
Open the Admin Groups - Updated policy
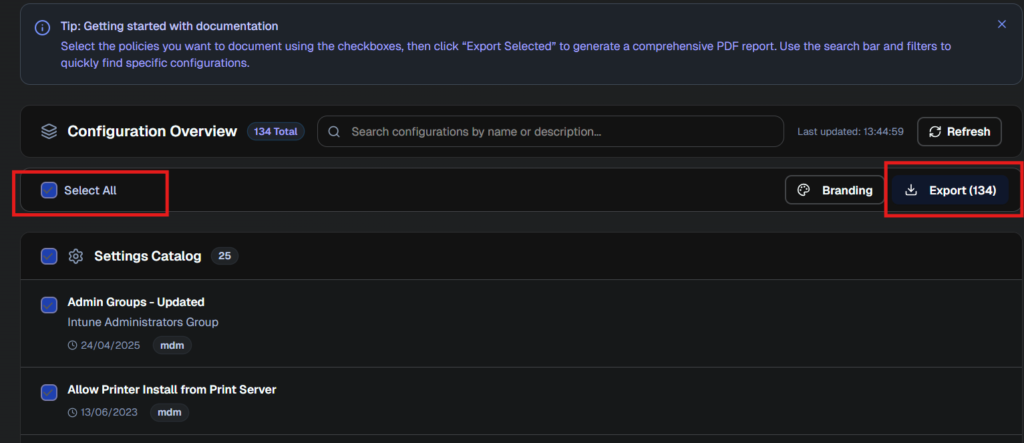[x=136, y=302]
